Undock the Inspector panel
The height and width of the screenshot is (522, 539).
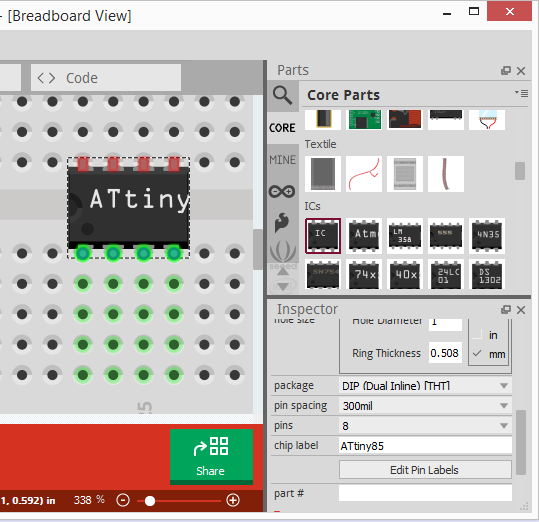(x=506, y=310)
